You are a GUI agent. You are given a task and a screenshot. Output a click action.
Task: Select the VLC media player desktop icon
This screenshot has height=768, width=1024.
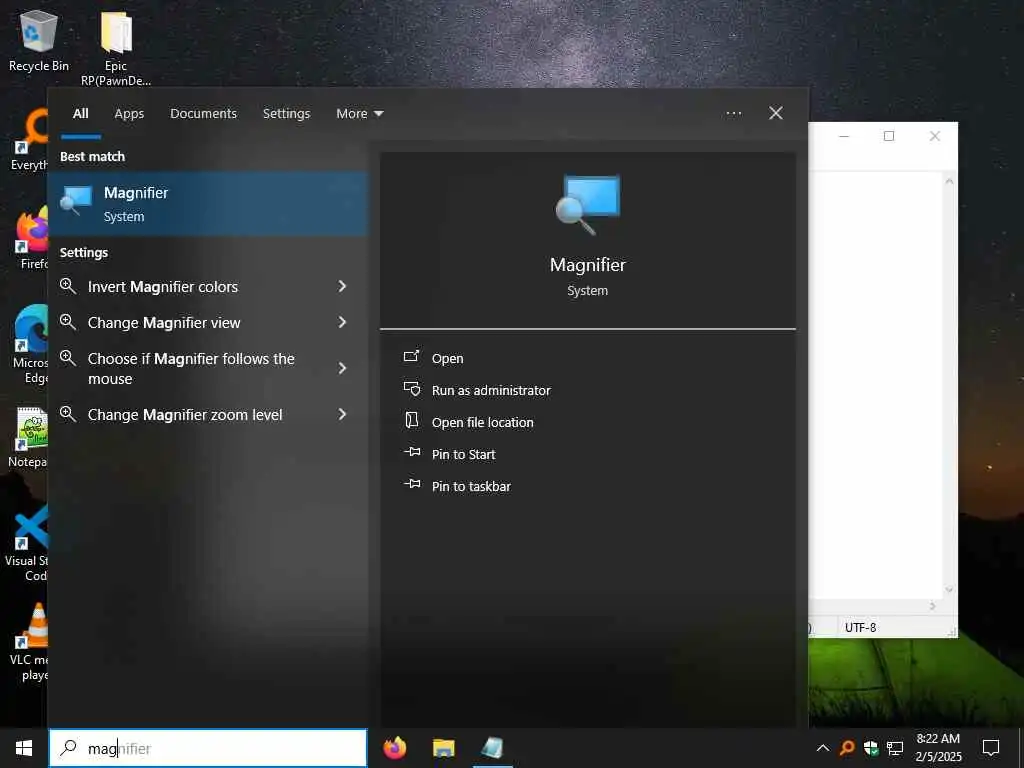(x=29, y=641)
